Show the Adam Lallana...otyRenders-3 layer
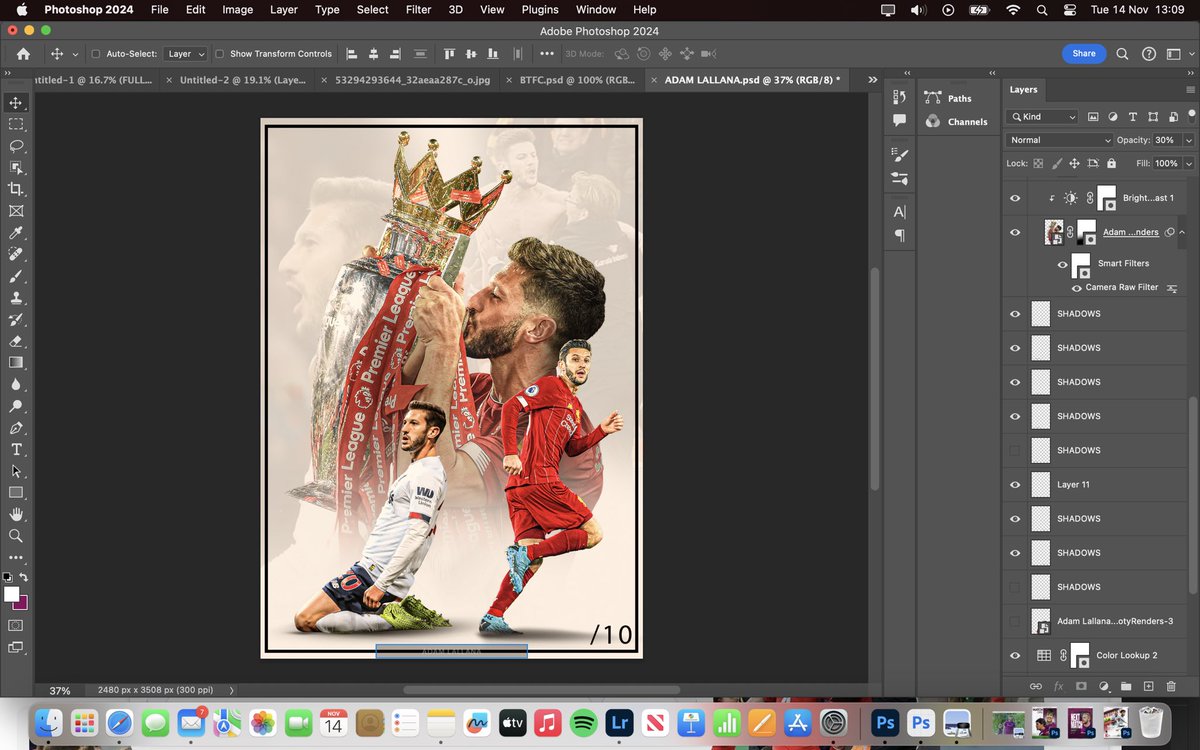Image resolution: width=1200 pixels, height=750 pixels. click(1015, 621)
